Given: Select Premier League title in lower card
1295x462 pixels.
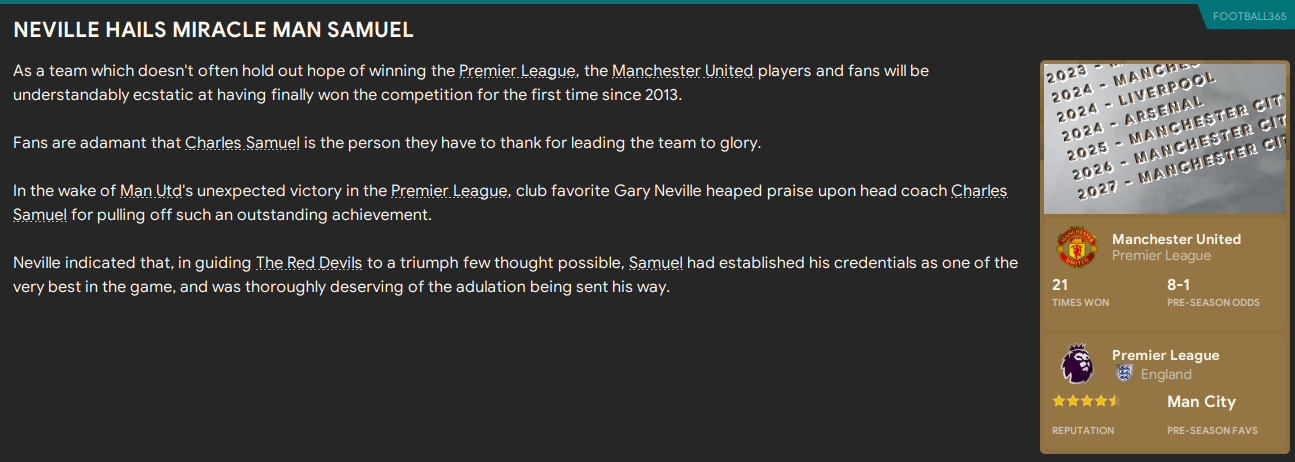Looking at the screenshot, I should [1165, 355].
